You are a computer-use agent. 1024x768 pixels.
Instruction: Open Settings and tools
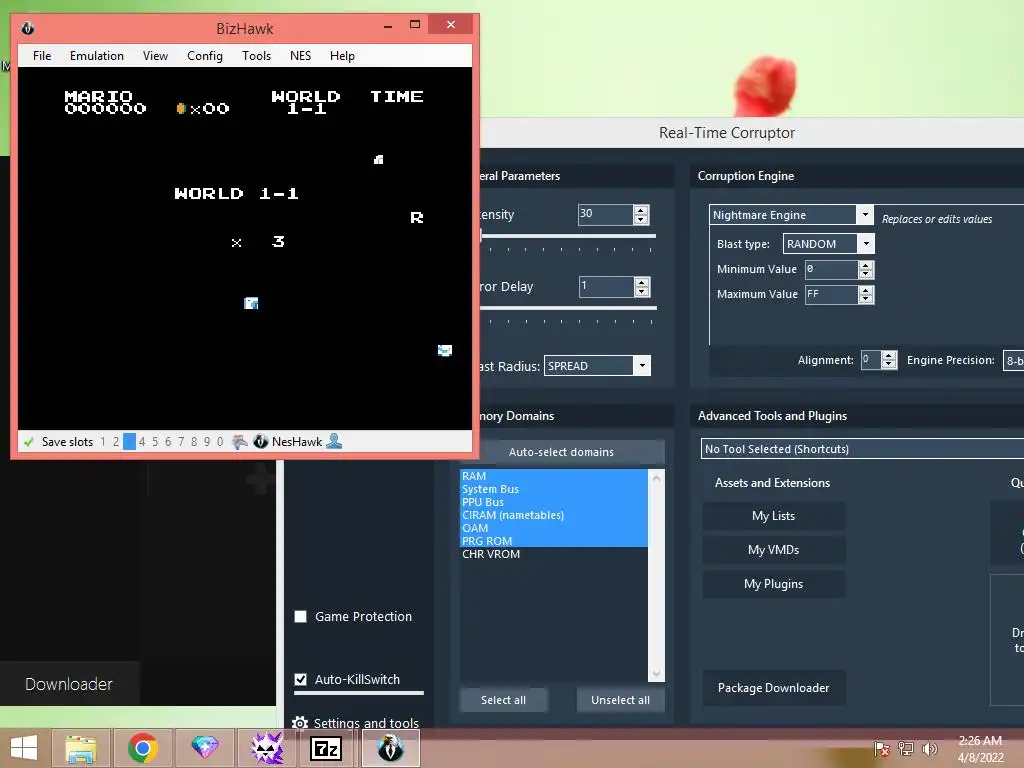pos(366,723)
